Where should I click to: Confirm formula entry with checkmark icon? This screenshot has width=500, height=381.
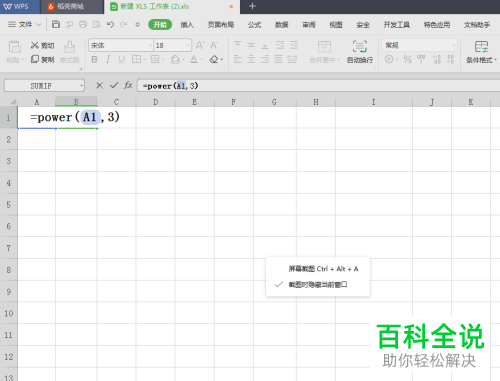(114, 85)
